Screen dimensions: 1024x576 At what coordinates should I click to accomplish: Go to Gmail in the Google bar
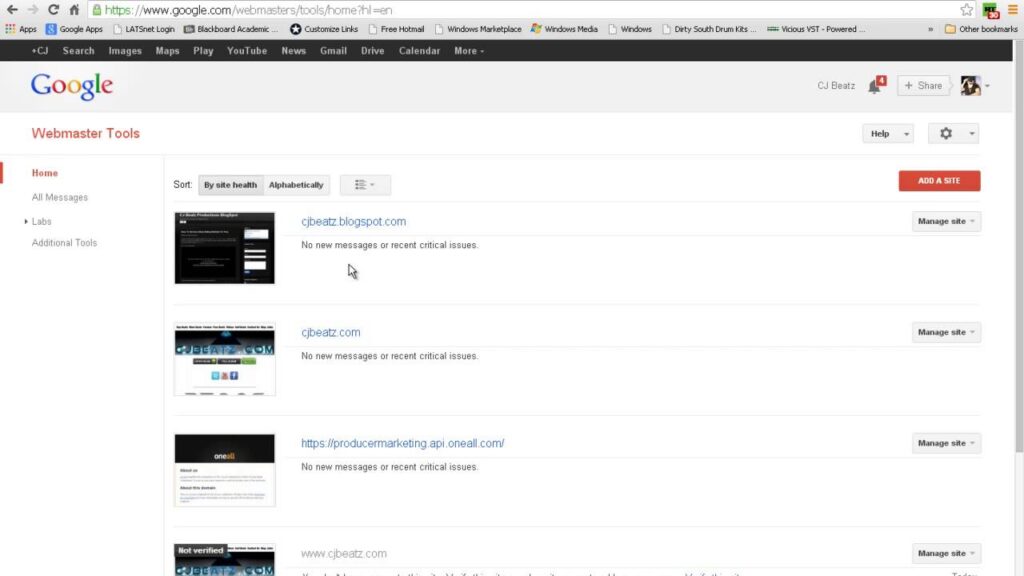tap(333, 51)
